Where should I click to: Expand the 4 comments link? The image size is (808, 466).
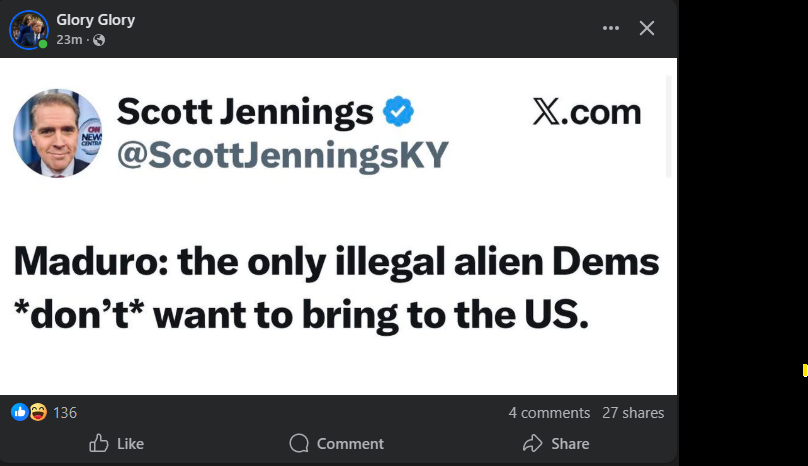[x=549, y=412]
